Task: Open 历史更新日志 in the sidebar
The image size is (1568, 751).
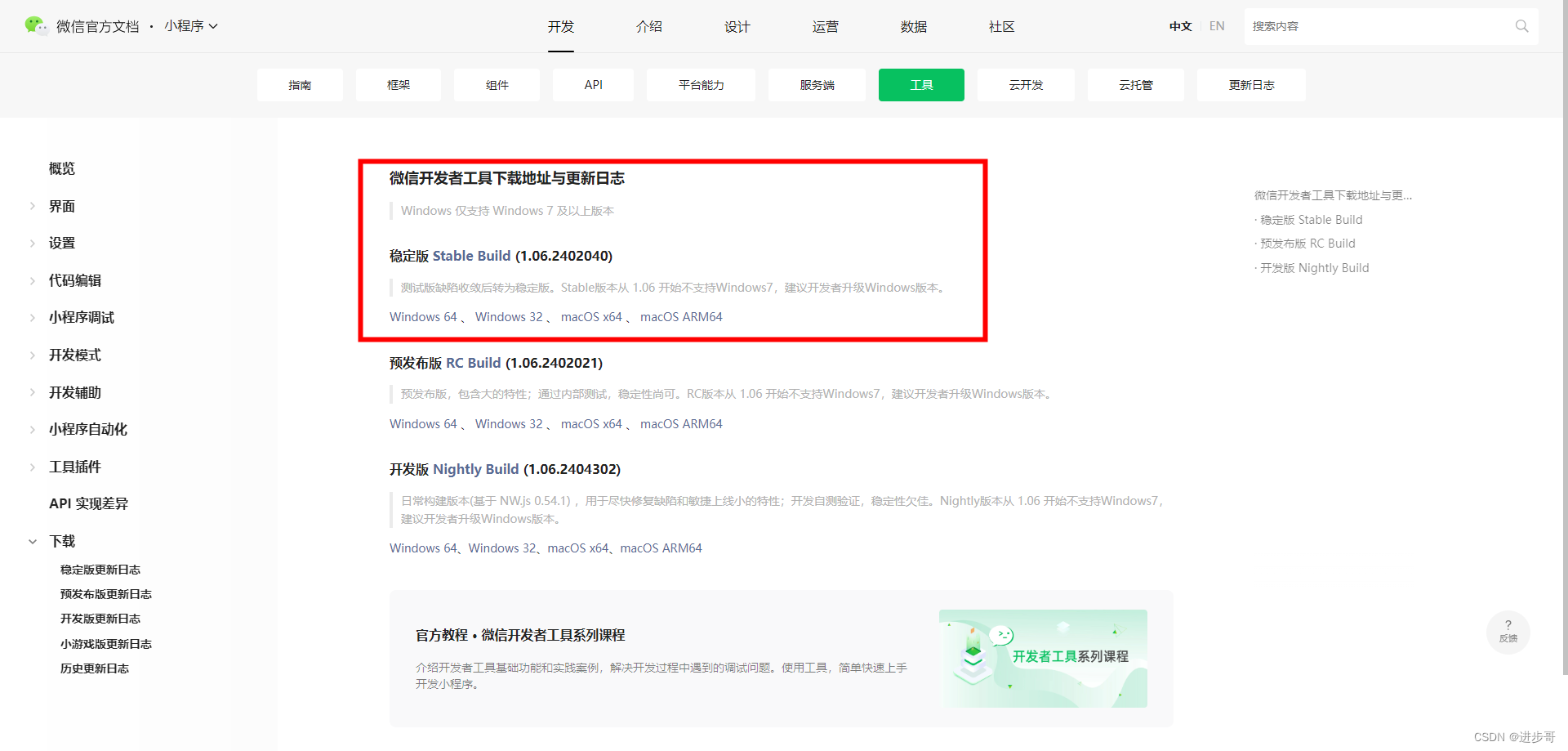Action: pos(95,668)
